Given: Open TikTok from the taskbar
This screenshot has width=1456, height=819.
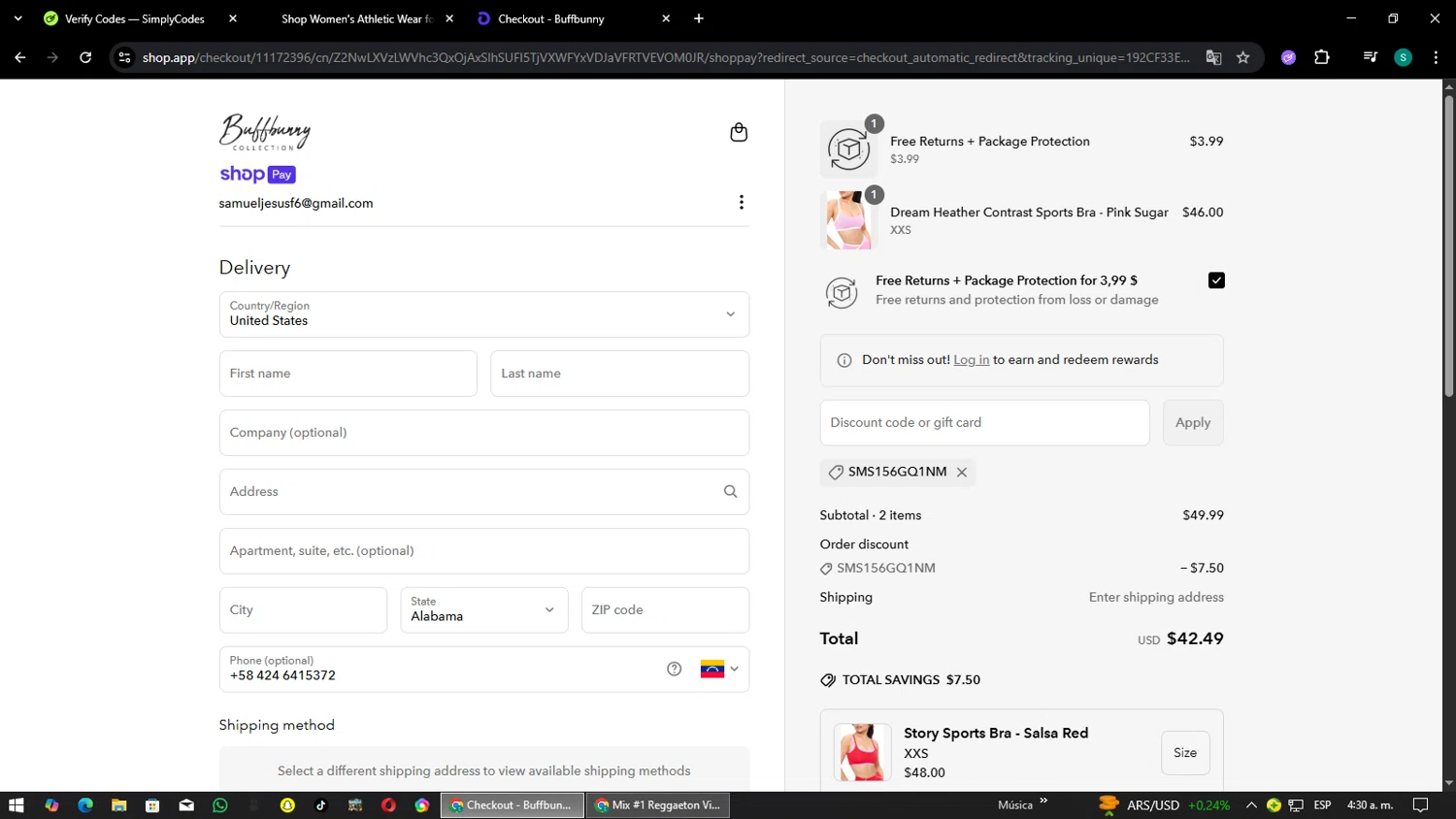Looking at the screenshot, I should coord(321,805).
